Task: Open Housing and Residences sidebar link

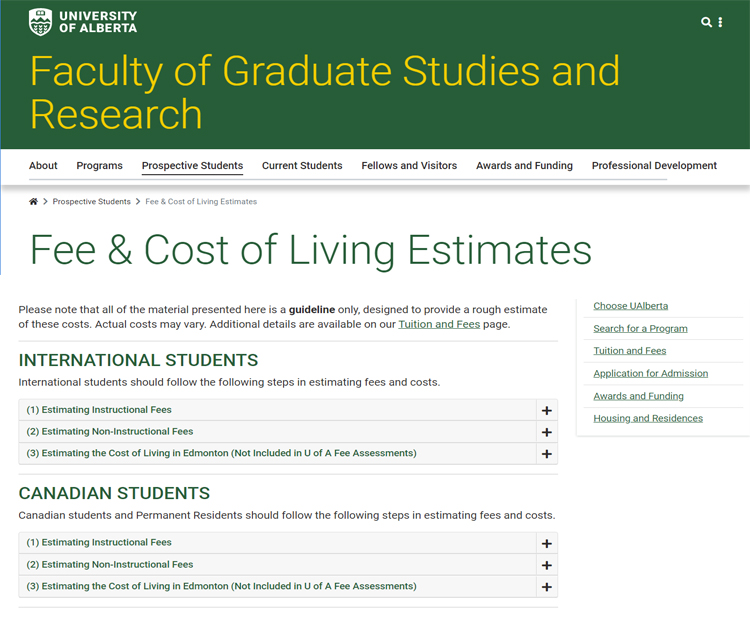Action: (648, 419)
